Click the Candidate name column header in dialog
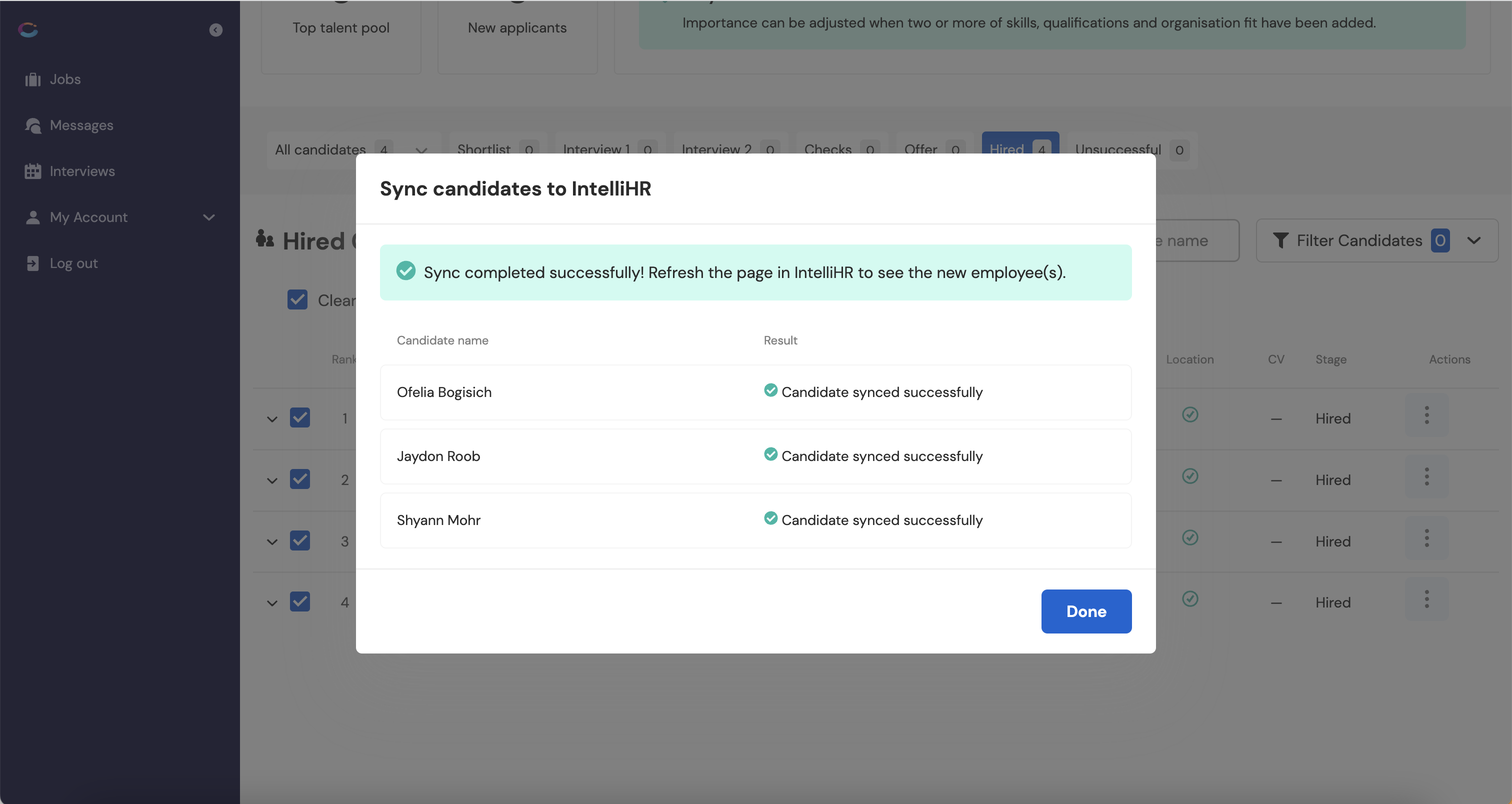 [x=442, y=340]
